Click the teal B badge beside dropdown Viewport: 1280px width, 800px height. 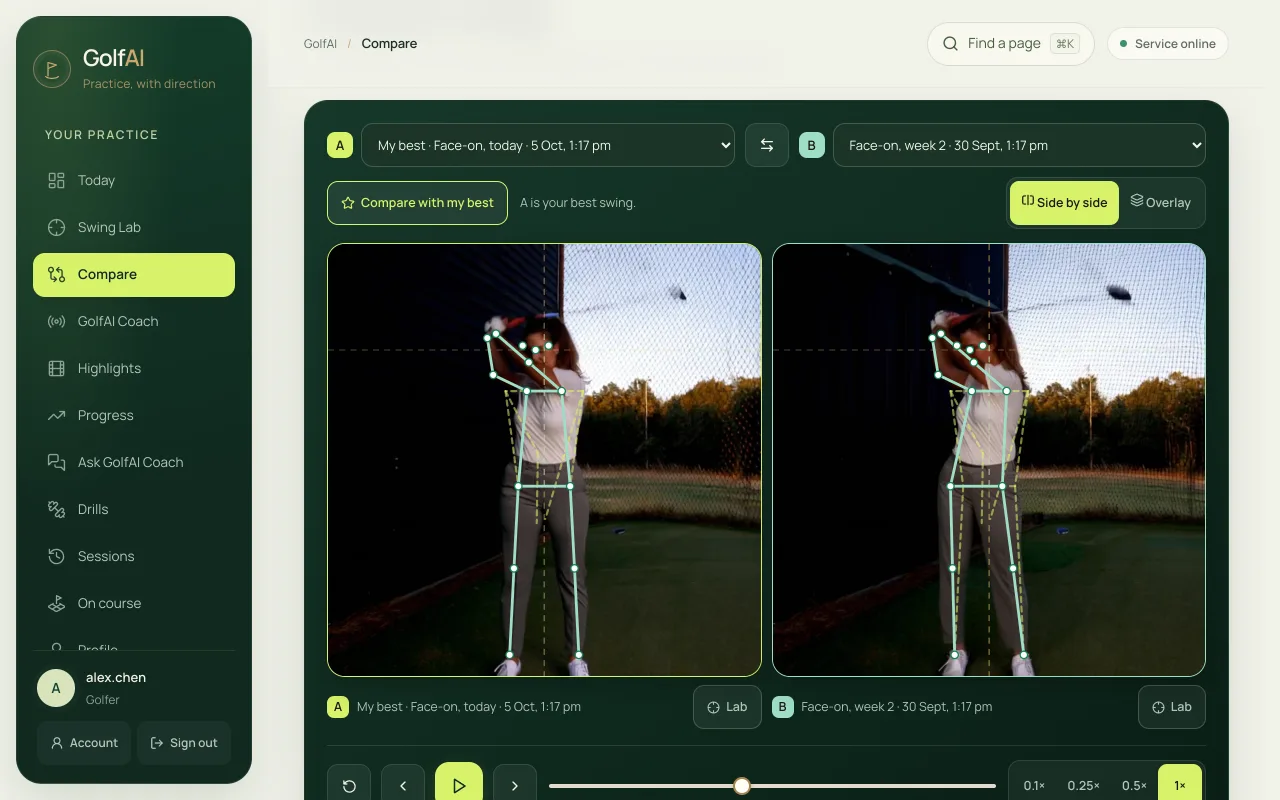tap(811, 145)
